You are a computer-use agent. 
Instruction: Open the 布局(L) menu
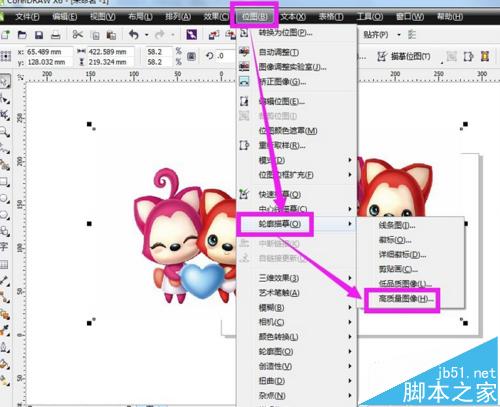(x=140, y=16)
